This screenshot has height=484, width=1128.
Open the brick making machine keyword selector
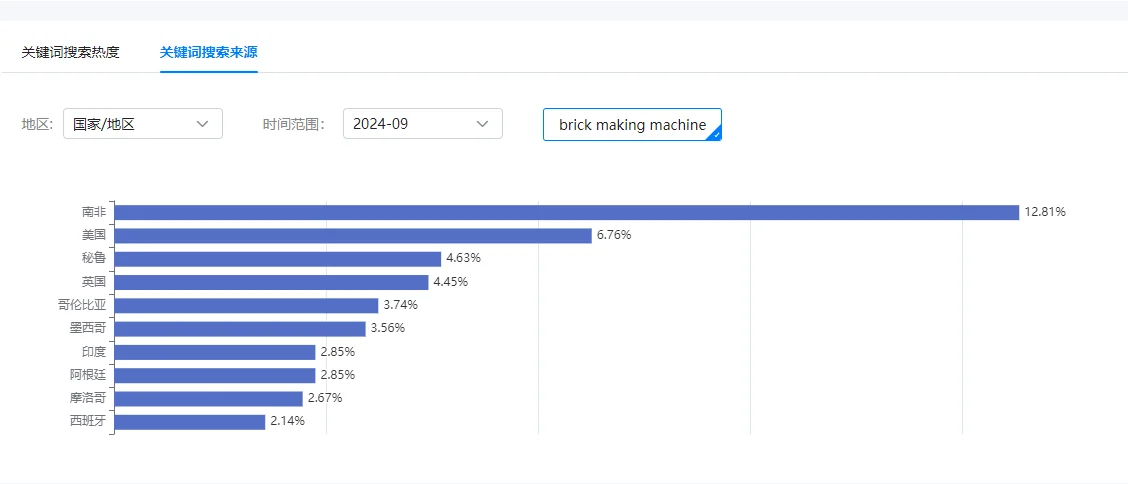coord(631,125)
